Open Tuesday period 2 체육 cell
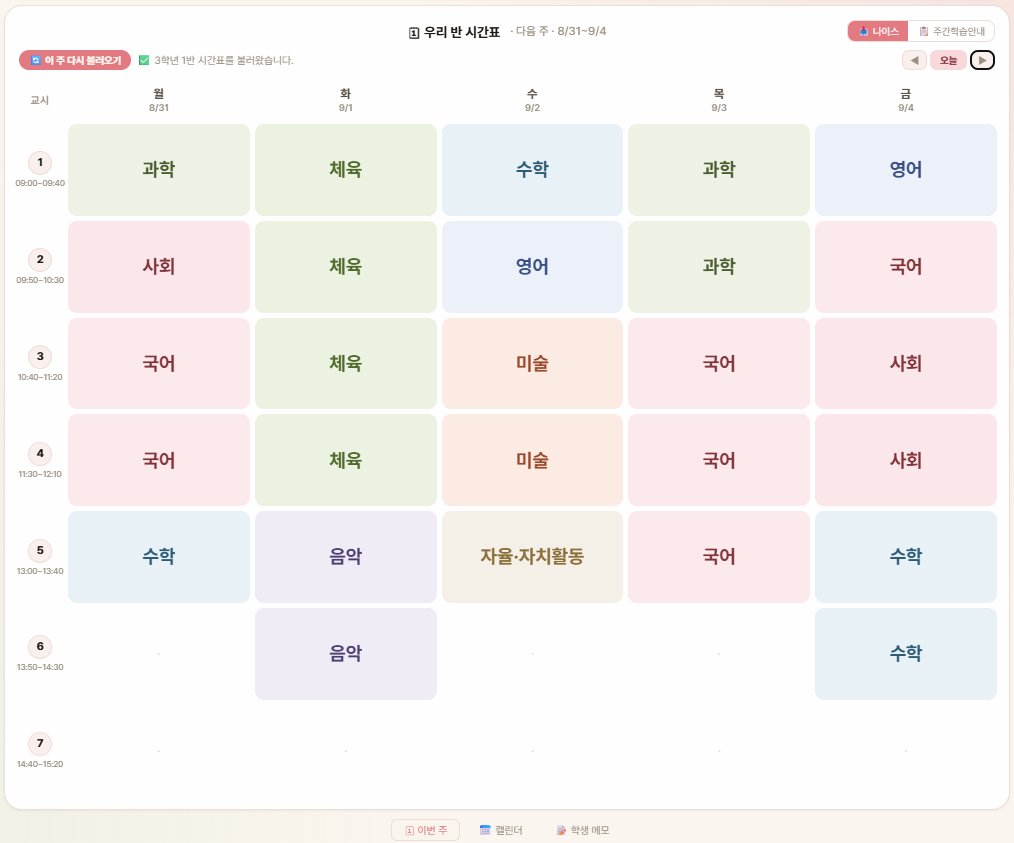Viewport: 1014px width, 843px height. 345,267
